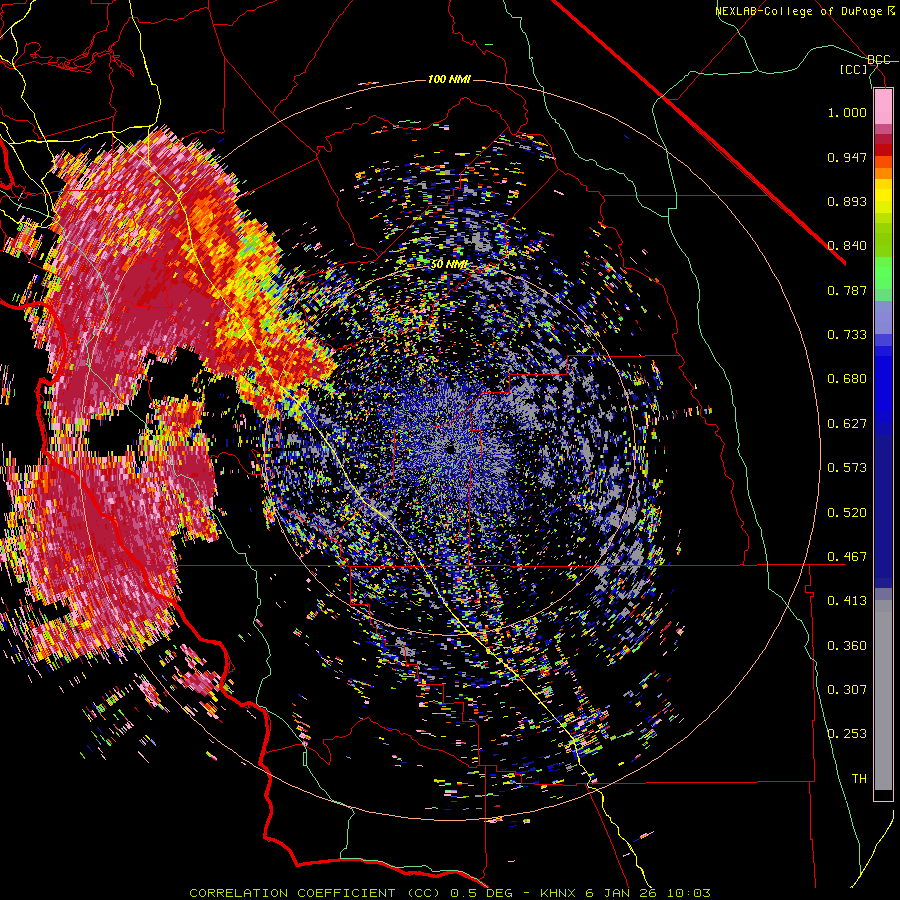Click the 0.733 value on the color scale
The height and width of the screenshot is (900, 900).
[847, 335]
